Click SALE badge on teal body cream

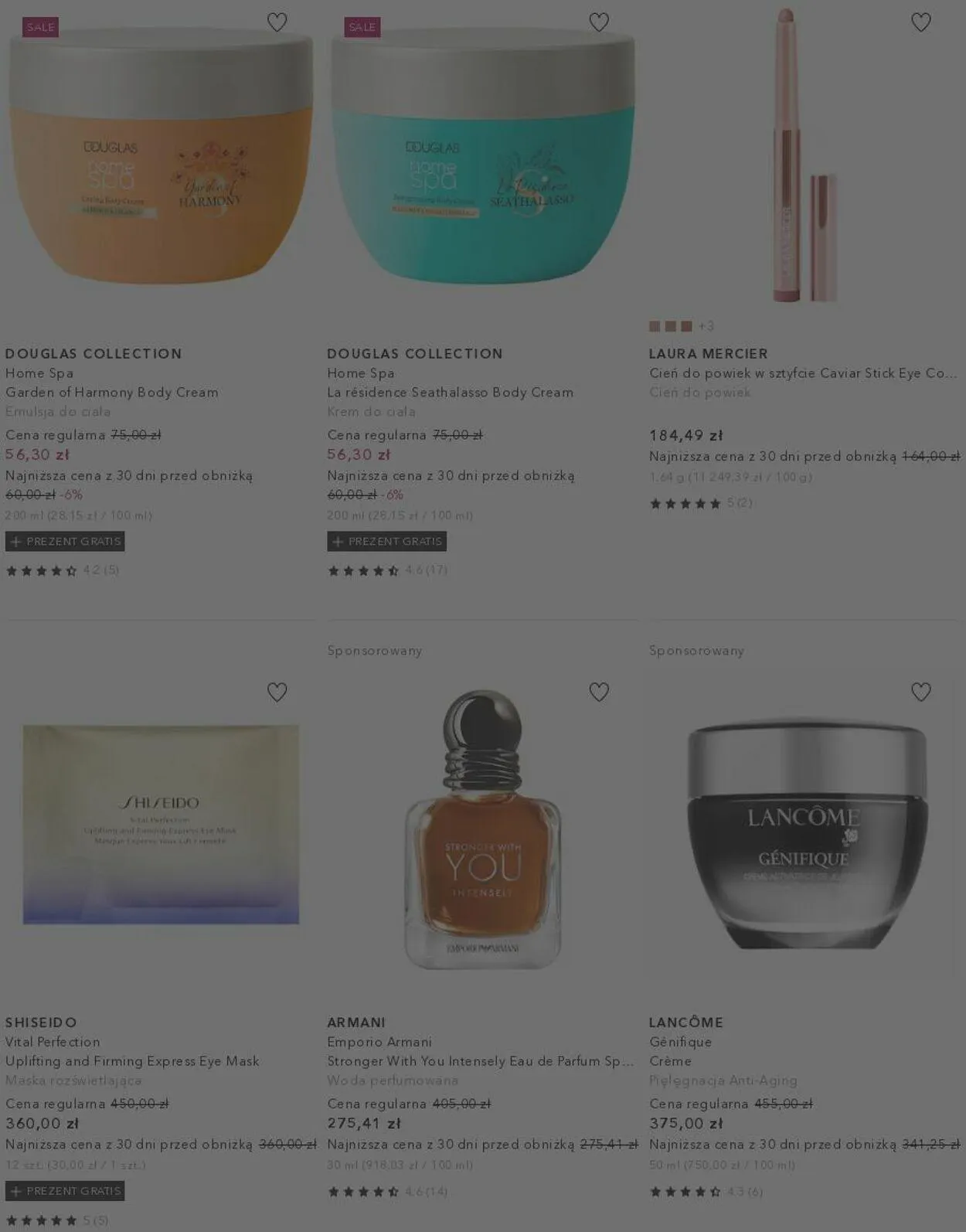coord(362,27)
